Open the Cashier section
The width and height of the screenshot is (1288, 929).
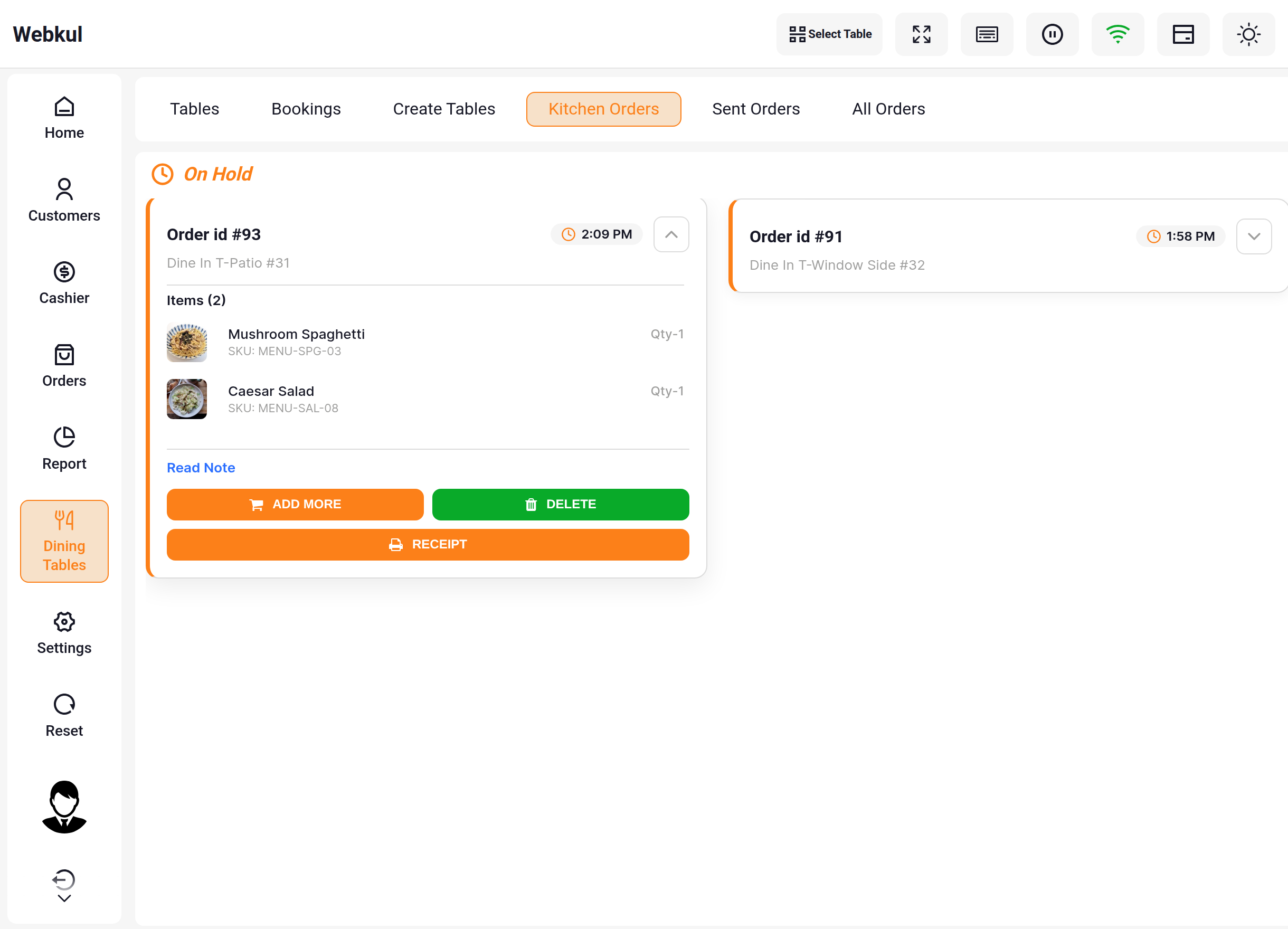coord(64,283)
